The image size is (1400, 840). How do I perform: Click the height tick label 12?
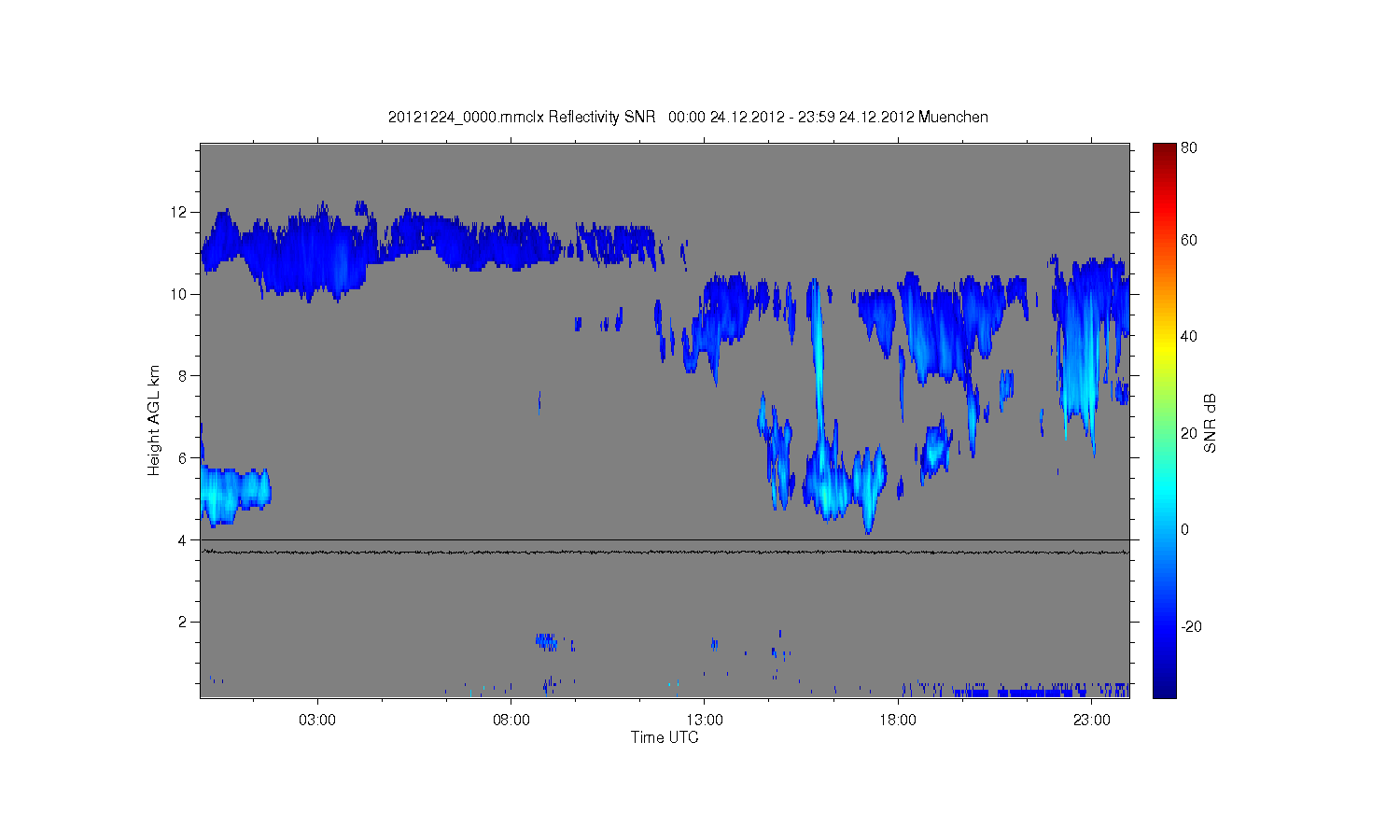[x=178, y=212]
